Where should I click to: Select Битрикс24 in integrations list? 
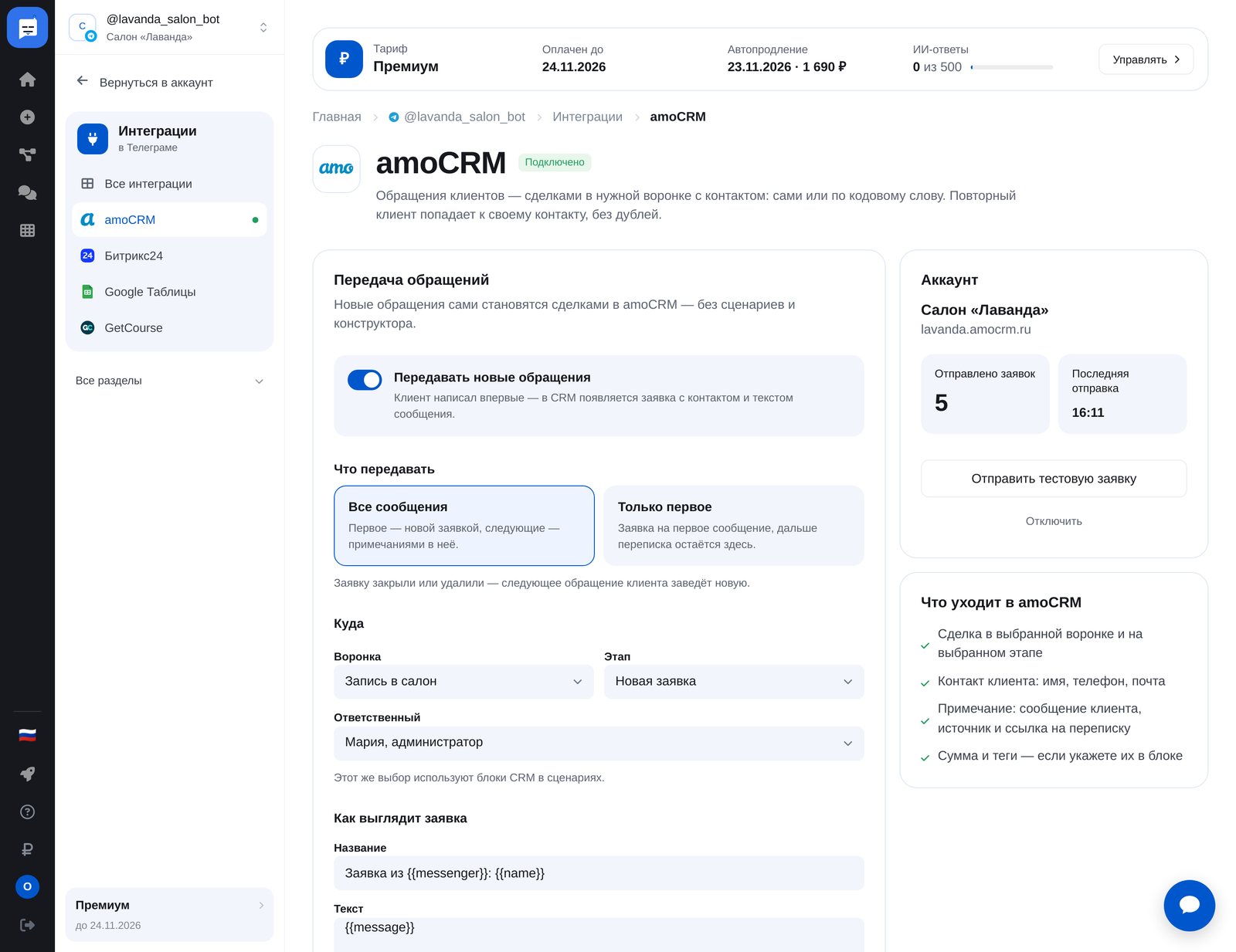(169, 256)
